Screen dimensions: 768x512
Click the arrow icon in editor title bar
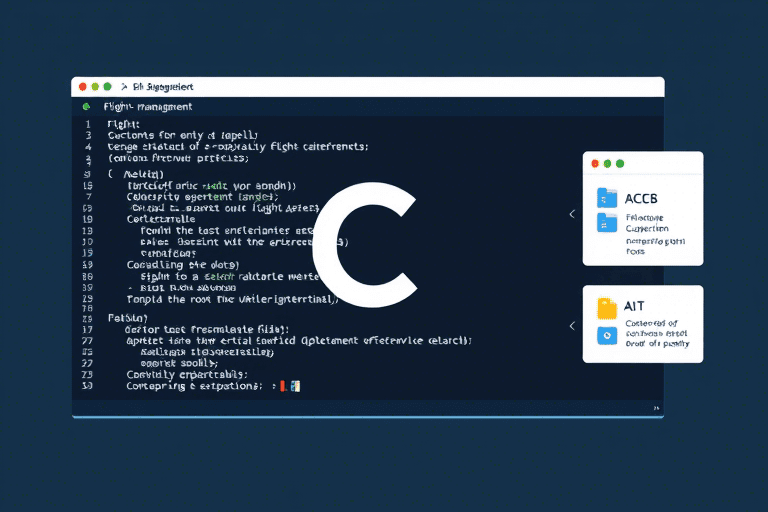(x=123, y=87)
